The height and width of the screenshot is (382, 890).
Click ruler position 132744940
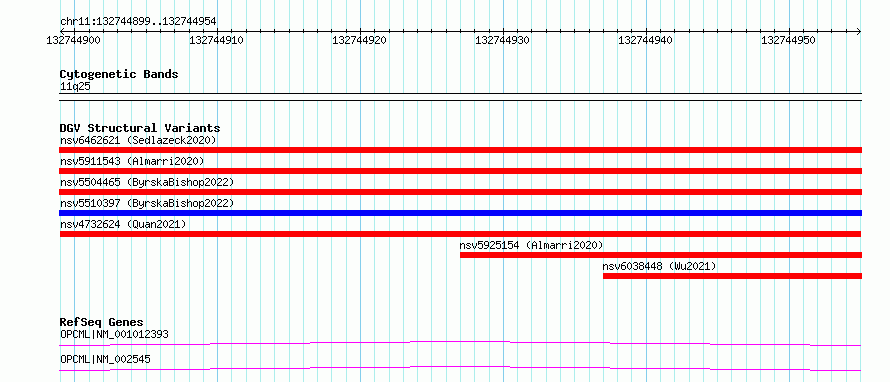point(646,40)
